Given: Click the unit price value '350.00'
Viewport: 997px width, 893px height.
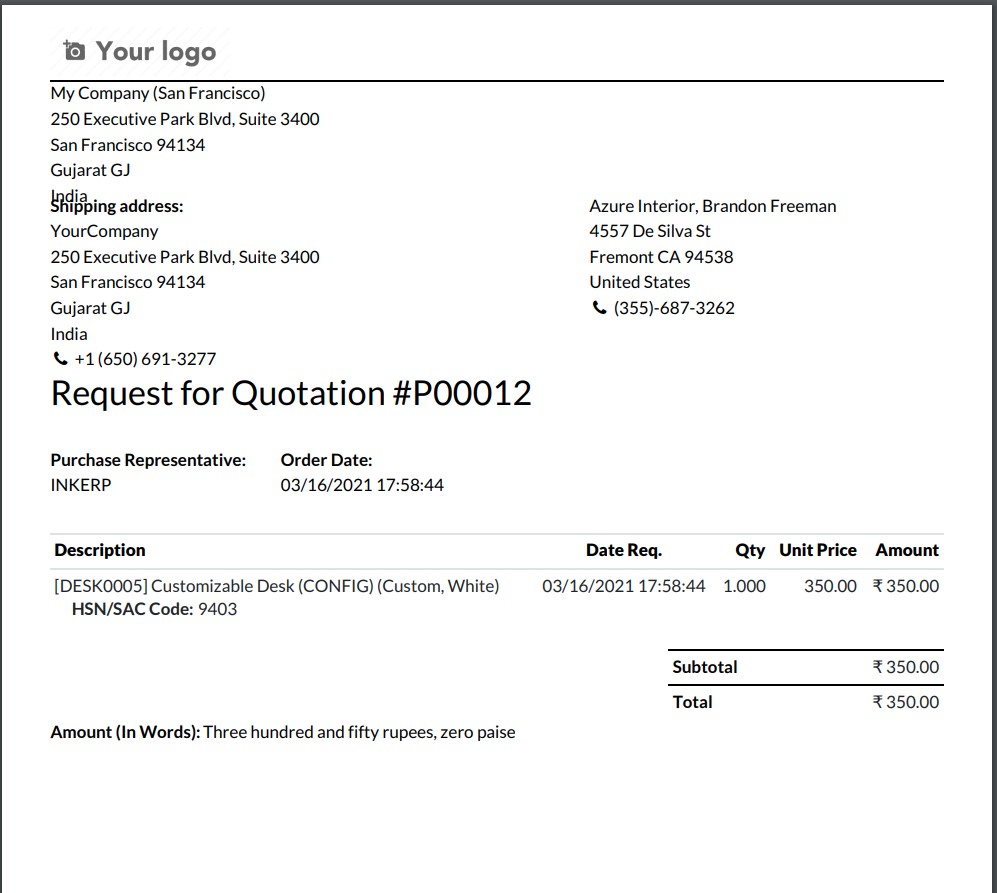Looking at the screenshot, I should coord(830,586).
